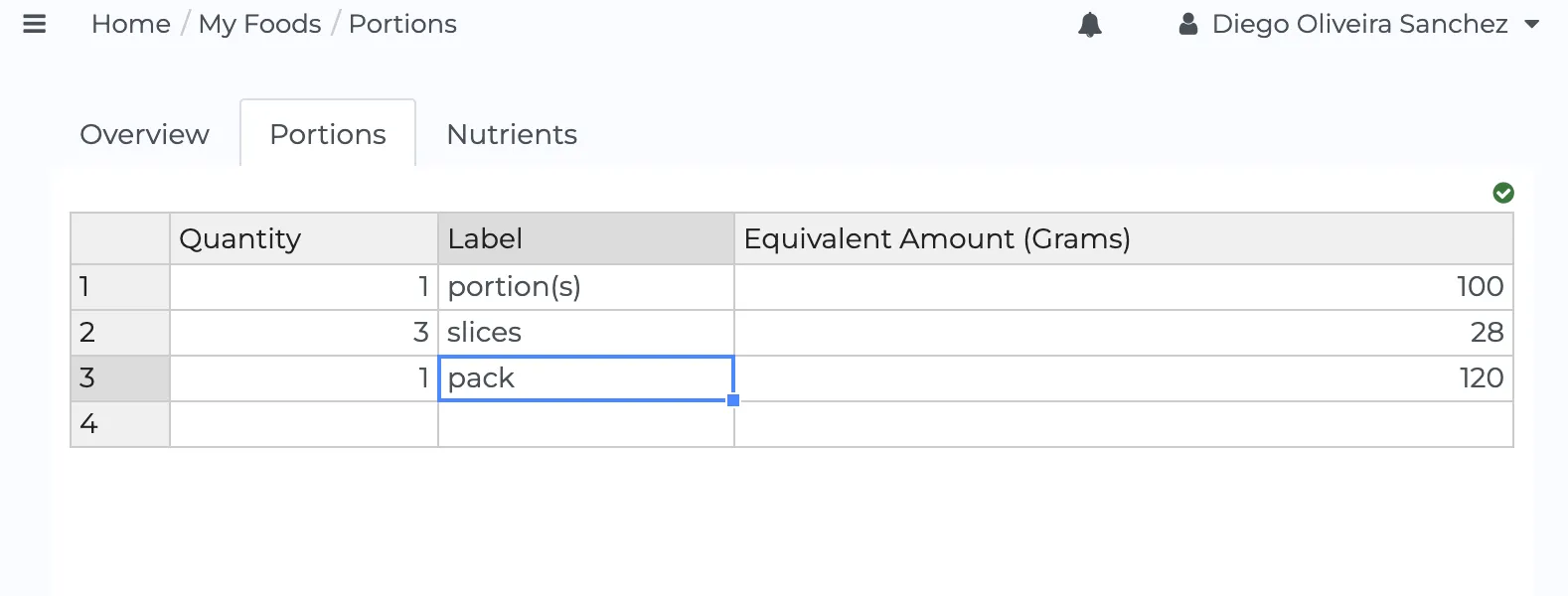Select the Quantity column header

[304, 238]
